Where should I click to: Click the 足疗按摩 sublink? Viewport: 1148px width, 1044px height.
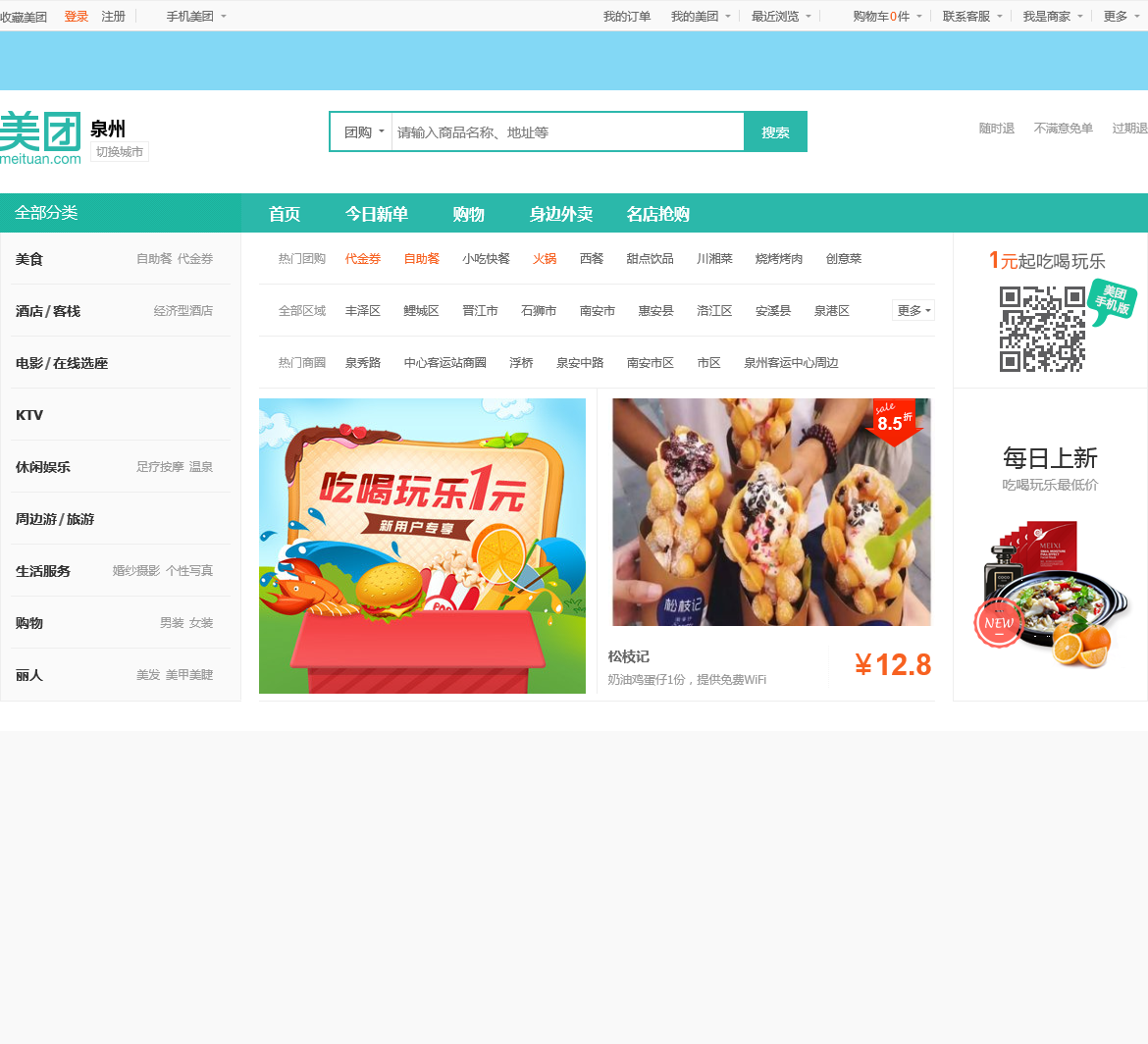click(x=160, y=467)
